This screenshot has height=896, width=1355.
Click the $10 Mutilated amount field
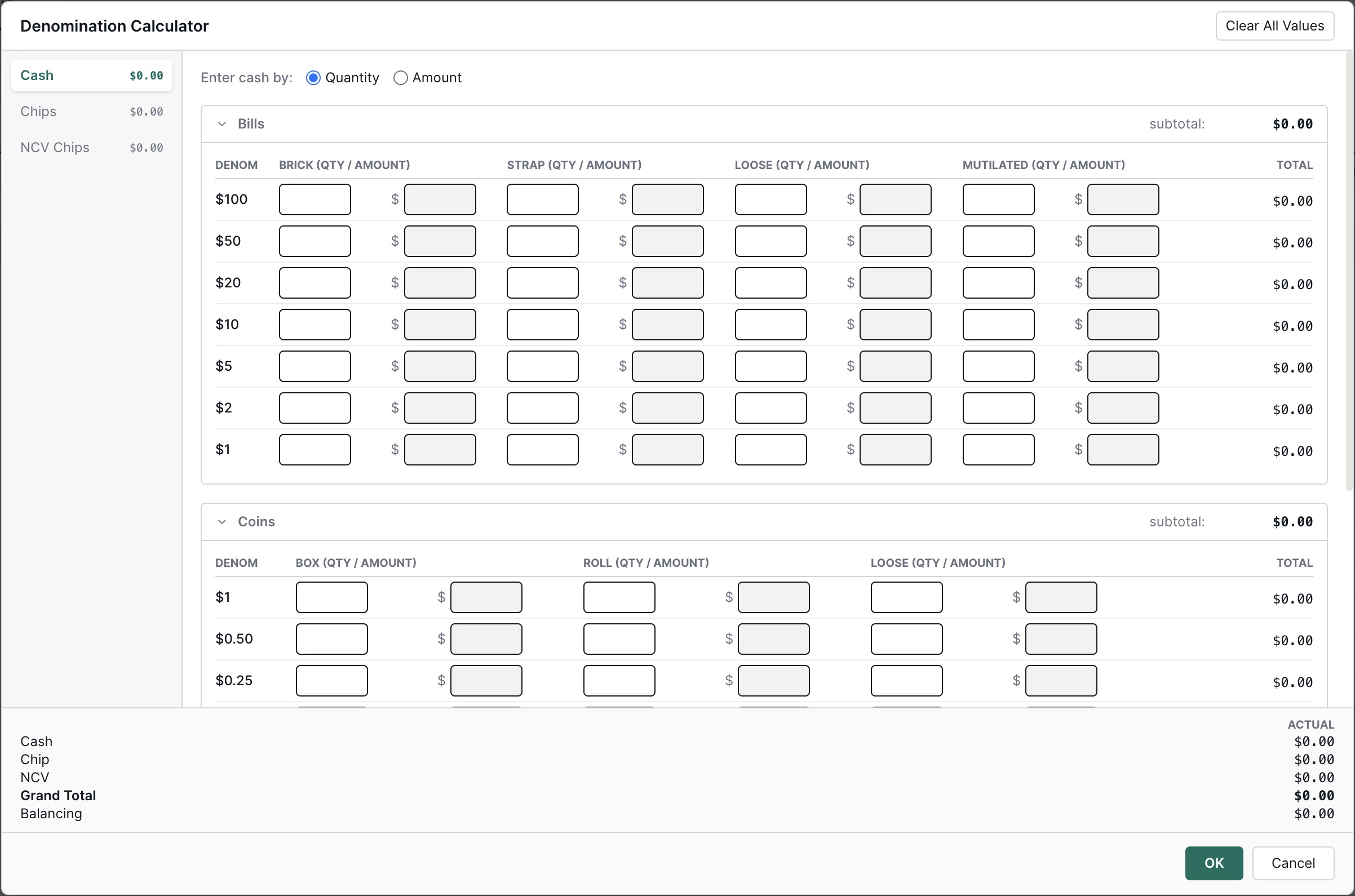pyautogui.click(x=1123, y=325)
